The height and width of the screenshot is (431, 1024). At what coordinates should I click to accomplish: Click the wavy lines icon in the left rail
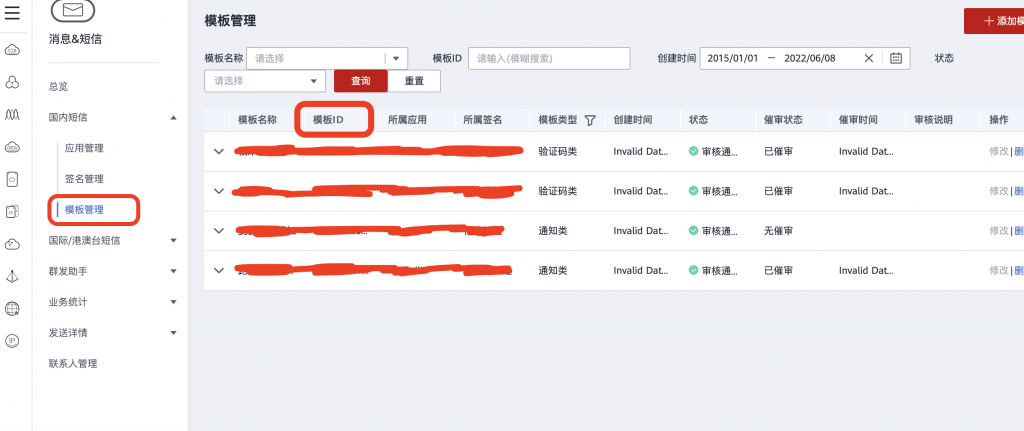click(x=12, y=114)
